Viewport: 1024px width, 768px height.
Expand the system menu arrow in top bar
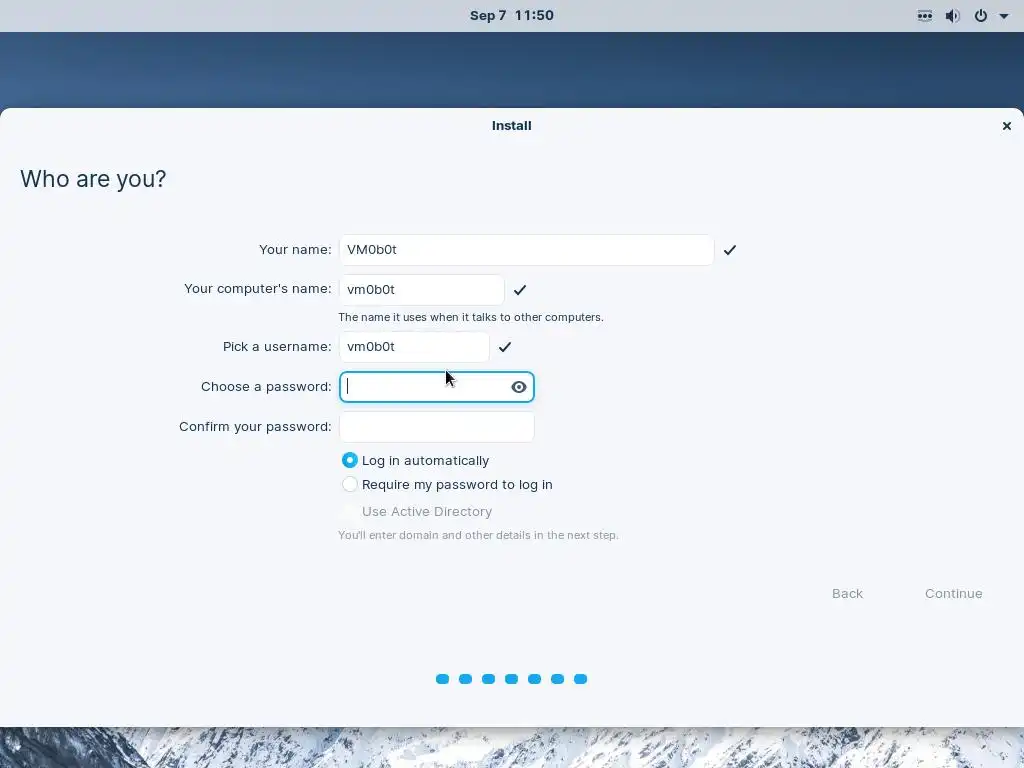tap(1004, 16)
